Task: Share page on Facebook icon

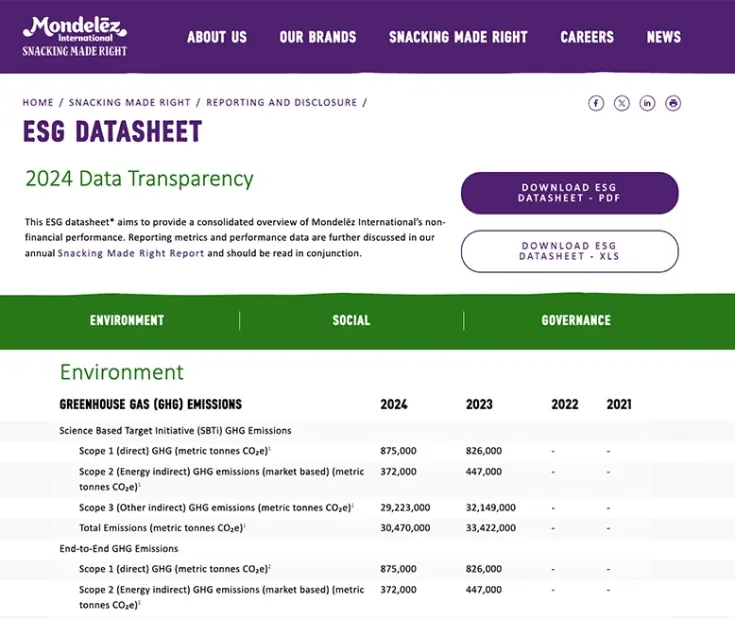Action: [596, 103]
